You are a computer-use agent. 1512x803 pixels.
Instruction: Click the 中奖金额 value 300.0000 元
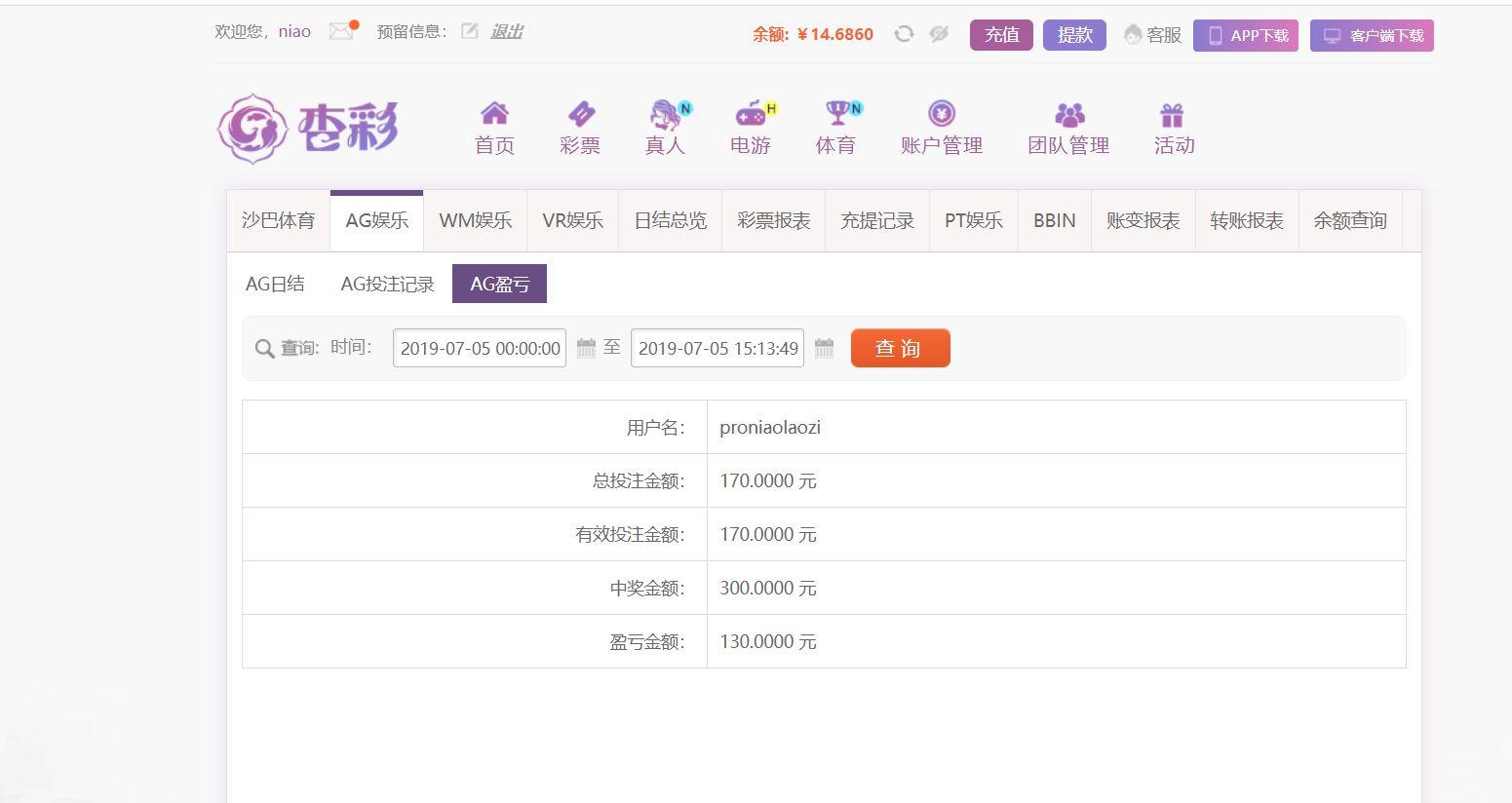click(x=768, y=588)
